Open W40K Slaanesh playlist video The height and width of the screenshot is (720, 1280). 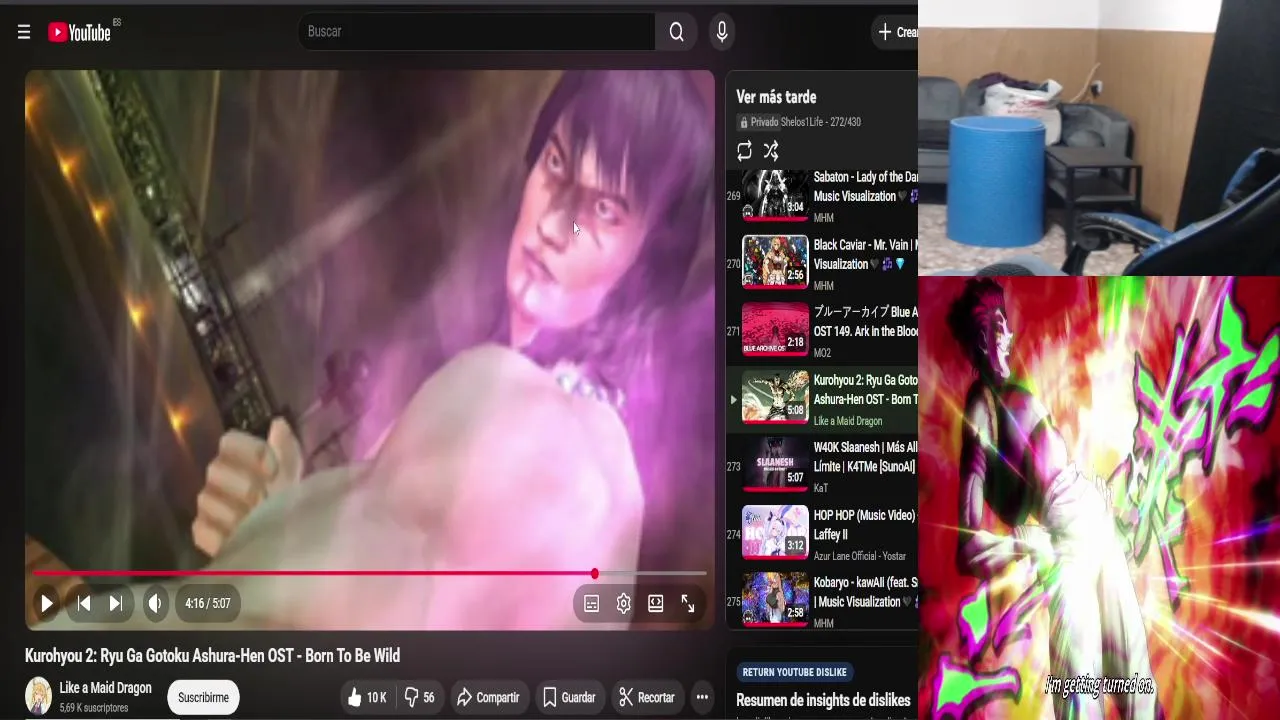click(x=822, y=467)
